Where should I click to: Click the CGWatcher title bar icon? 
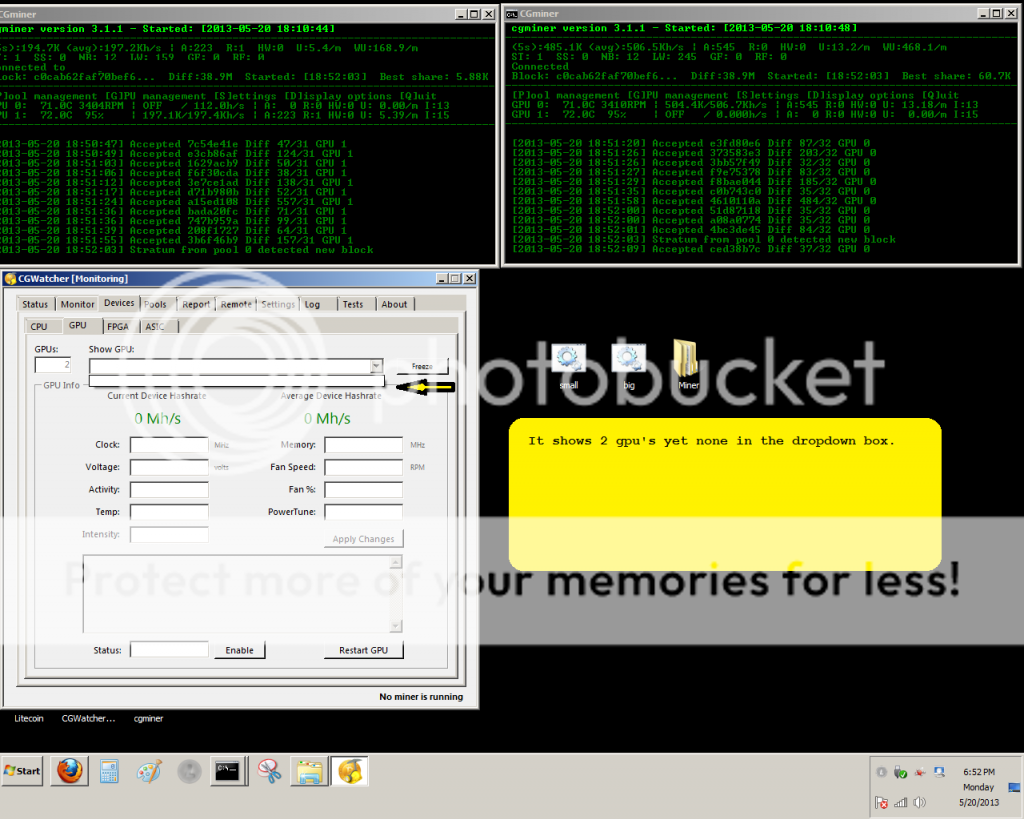click(x=10, y=279)
